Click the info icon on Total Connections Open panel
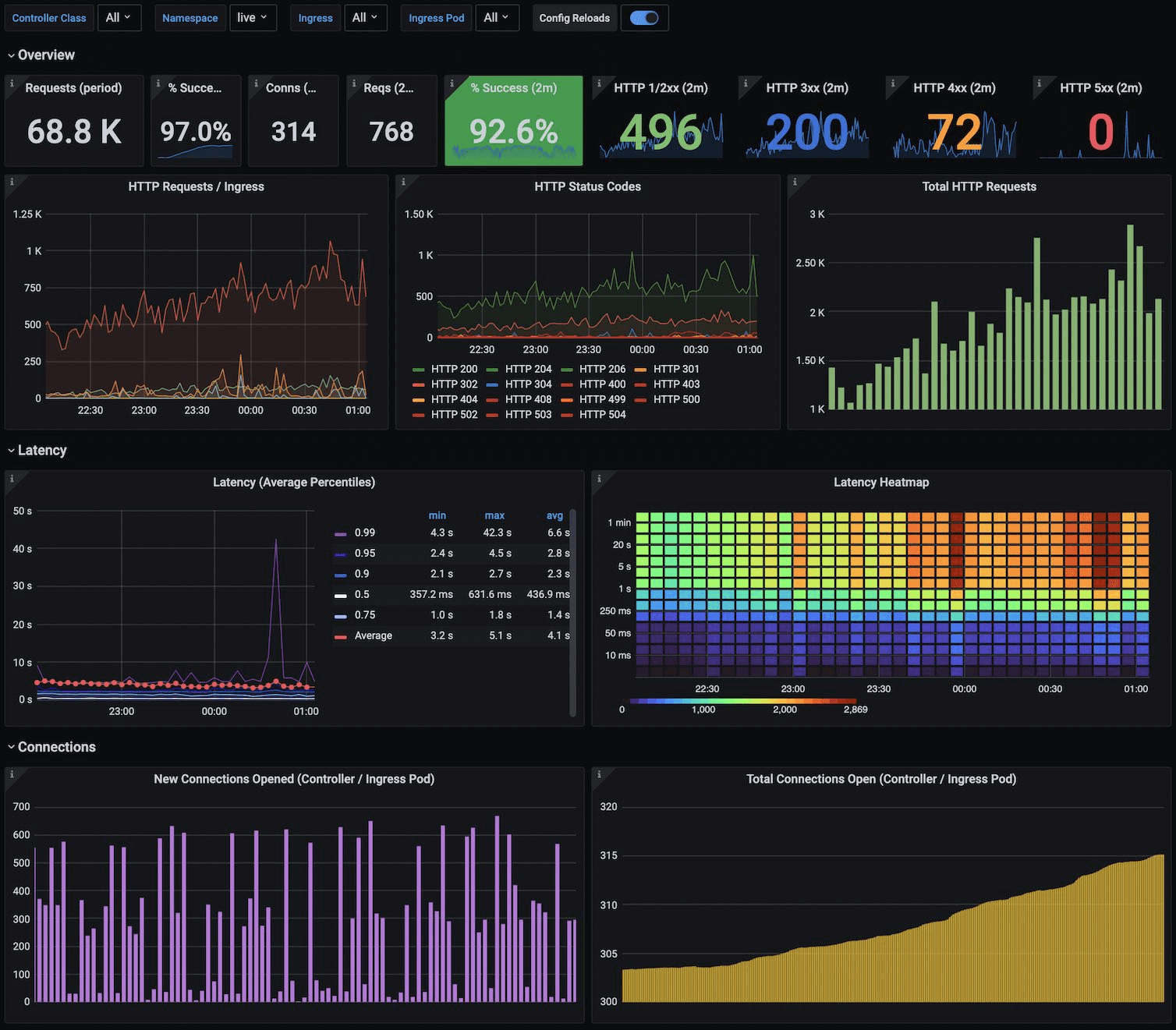The height and width of the screenshot is (1030, 1176). (x=599, y=773)
